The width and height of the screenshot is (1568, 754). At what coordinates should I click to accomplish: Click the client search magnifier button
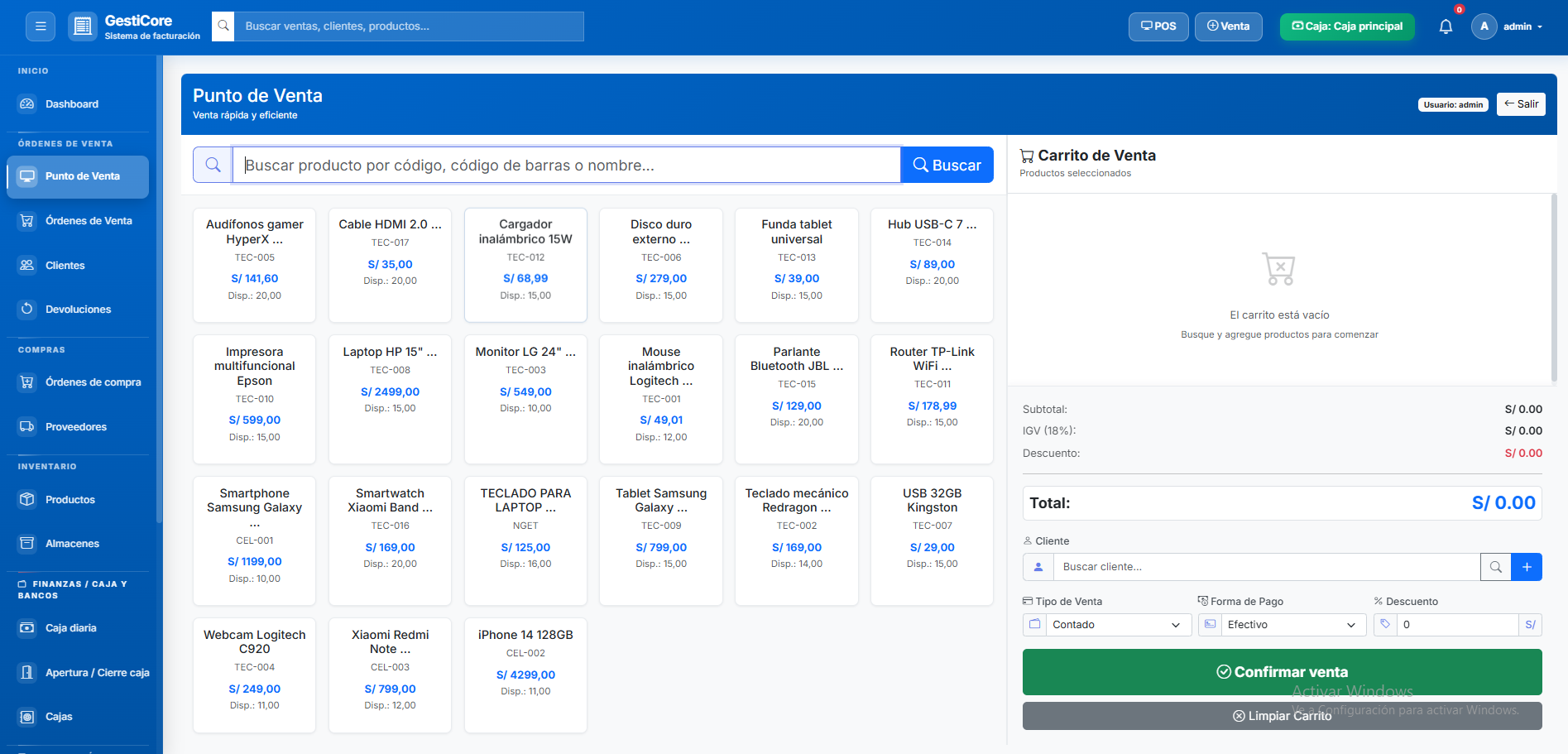(1495, 567)
